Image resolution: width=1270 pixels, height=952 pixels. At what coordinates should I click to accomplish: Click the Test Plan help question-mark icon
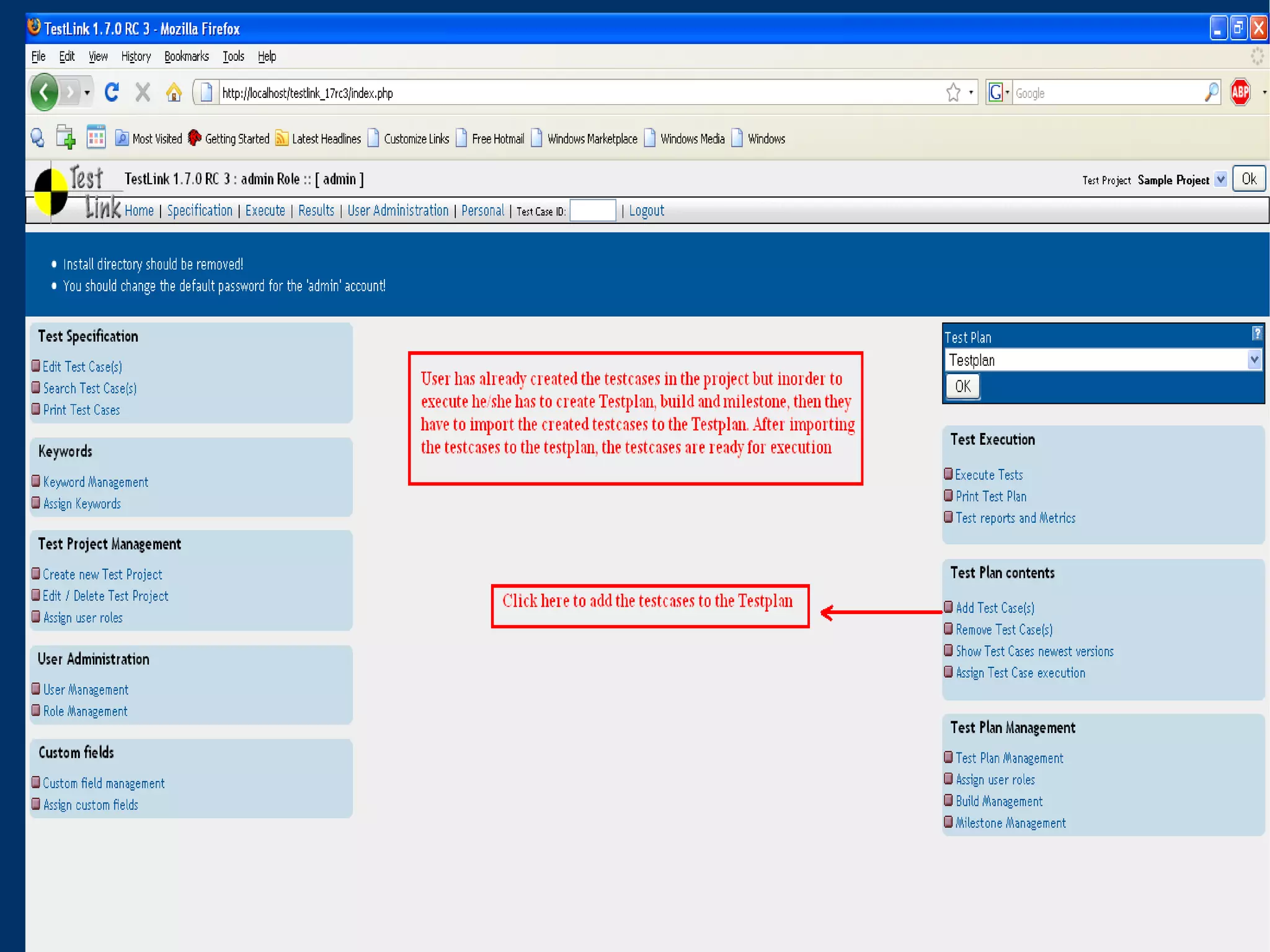(1256, 334)
